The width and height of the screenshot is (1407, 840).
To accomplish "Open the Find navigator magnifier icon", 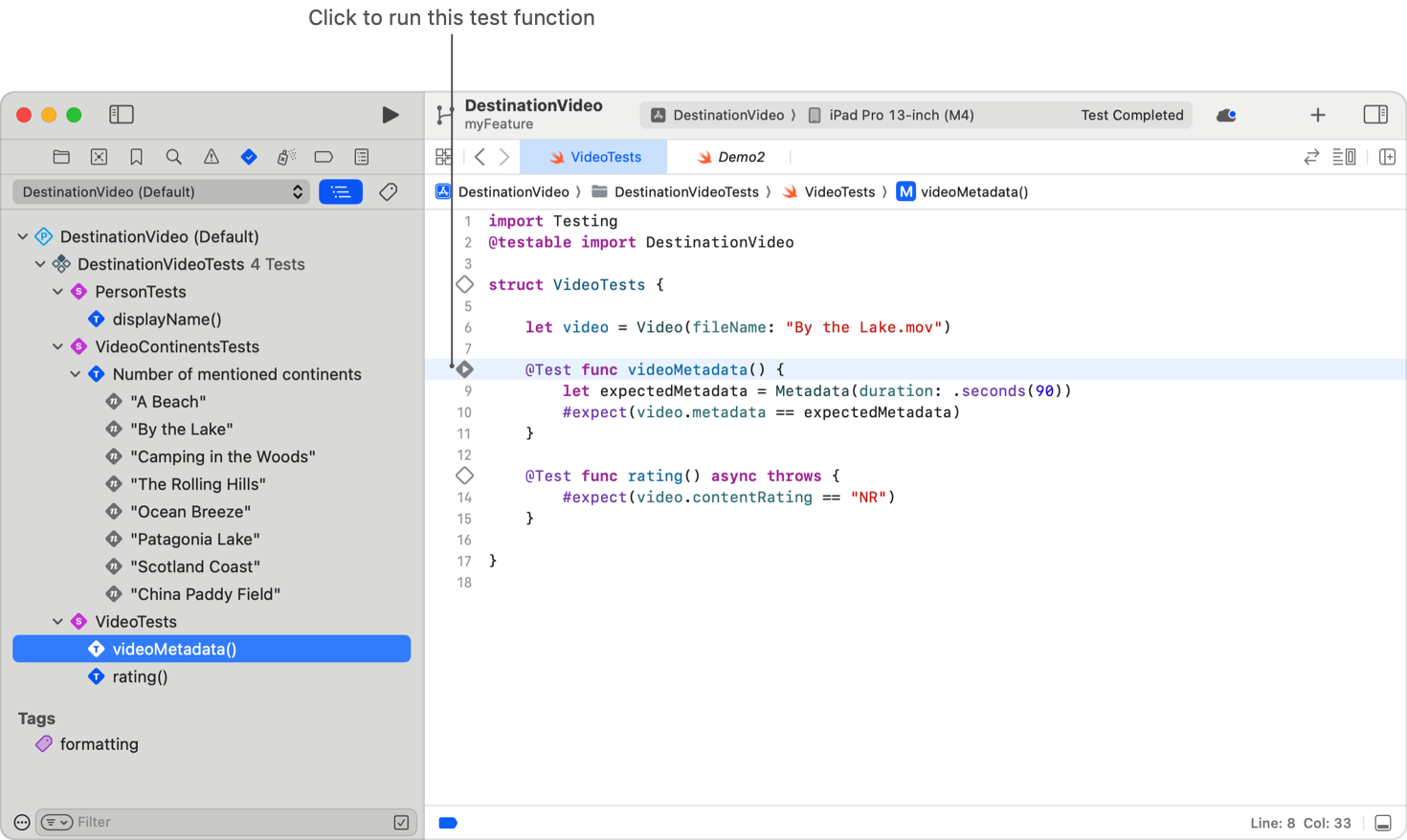I will click(x=173, y=157).
